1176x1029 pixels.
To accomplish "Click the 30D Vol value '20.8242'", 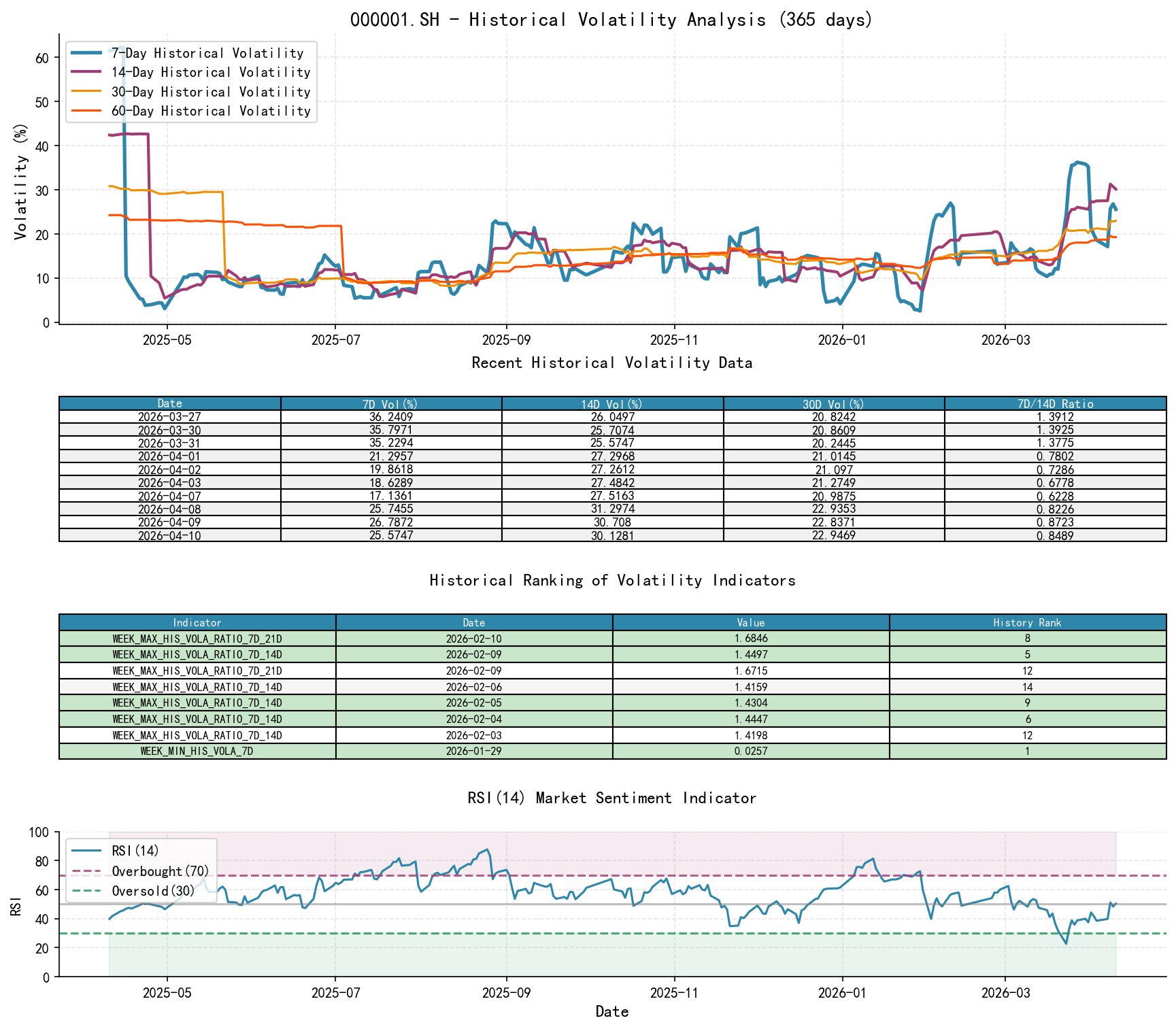I will (834, 417).
